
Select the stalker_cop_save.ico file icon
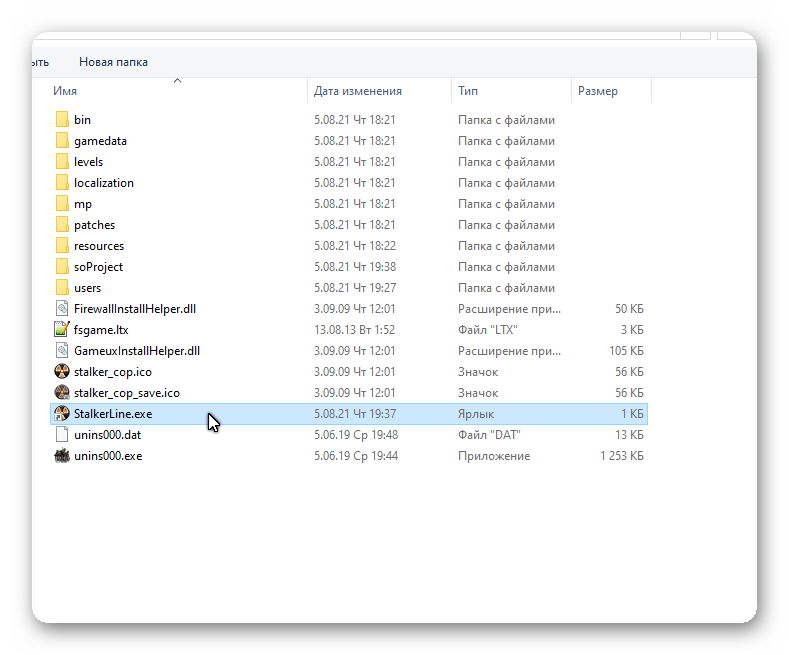[62, 393]
